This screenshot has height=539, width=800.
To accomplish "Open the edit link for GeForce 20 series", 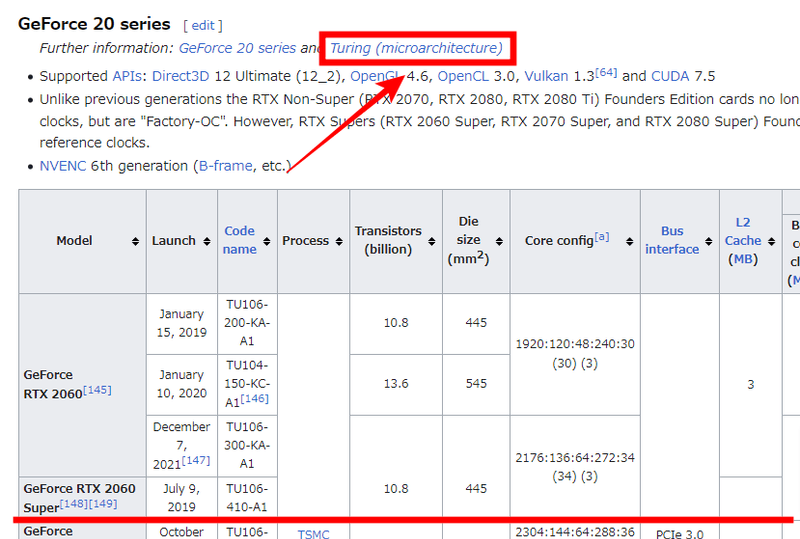I will pos(202,25).
